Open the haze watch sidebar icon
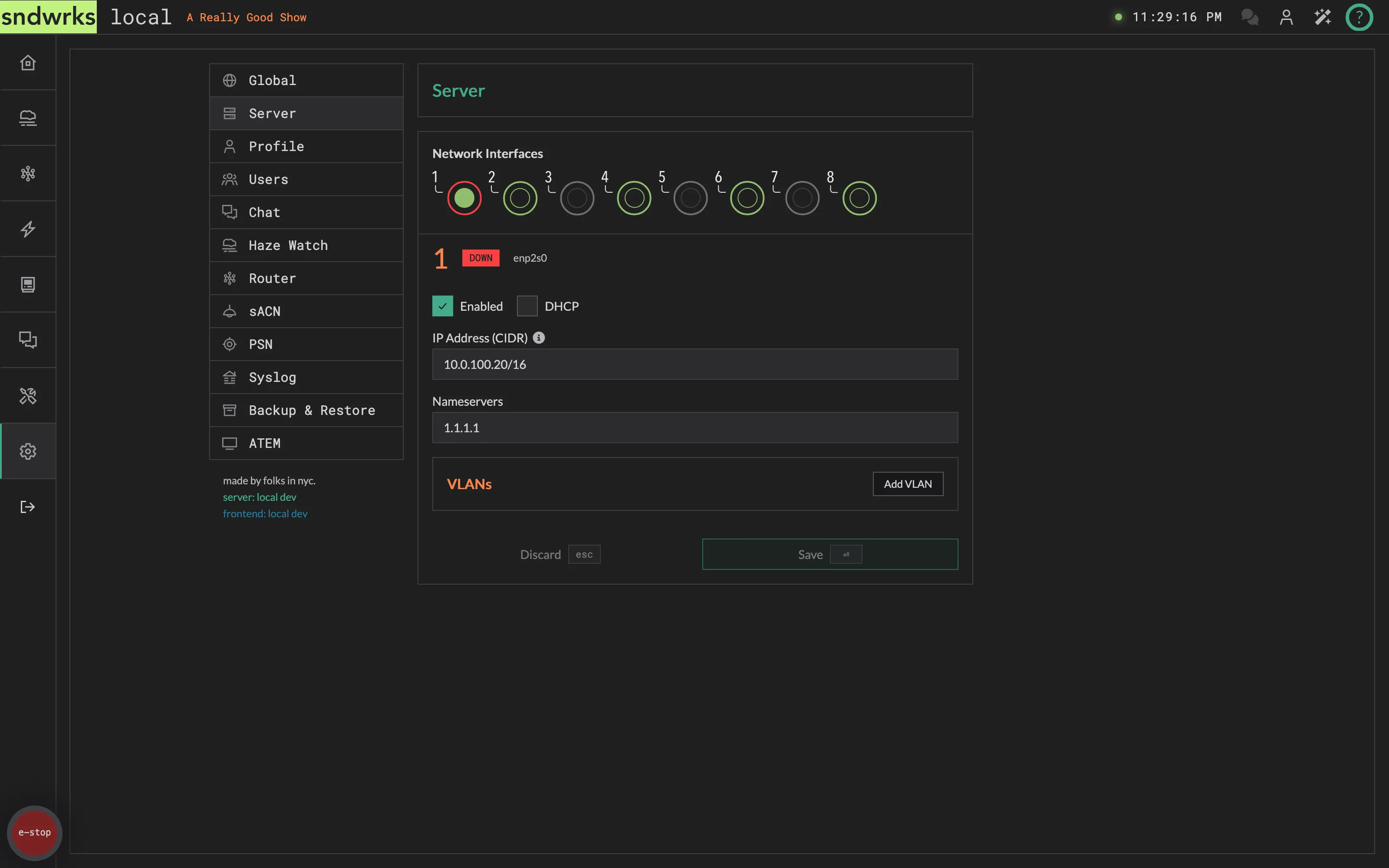This screenshot has width=1389, height=868. point(27,118)
